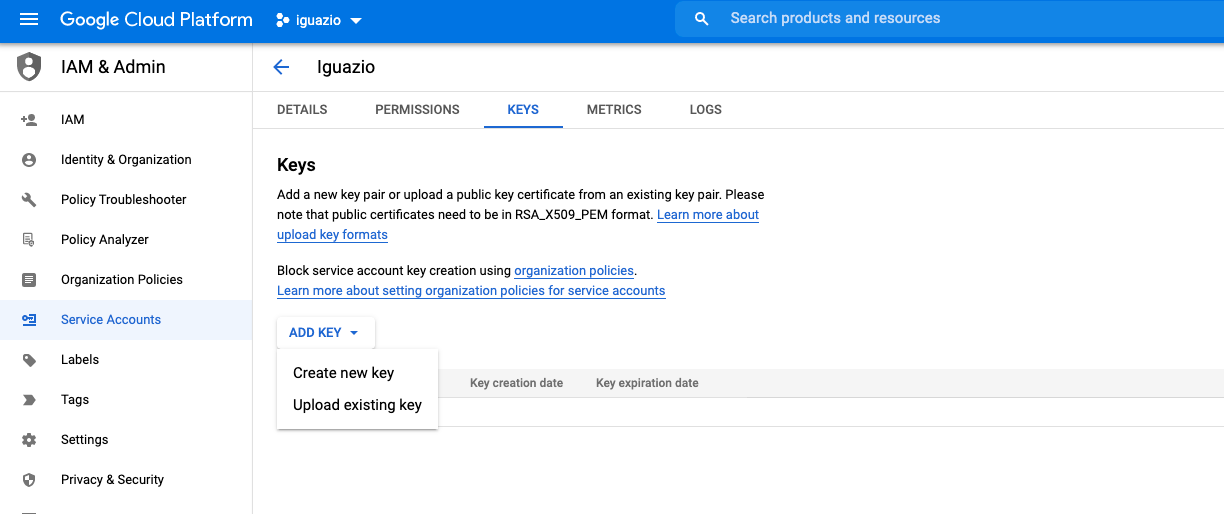The image size is (1224, 514).
Task: Click the IAM add-person icon
Action: click(x=29, y=120)
